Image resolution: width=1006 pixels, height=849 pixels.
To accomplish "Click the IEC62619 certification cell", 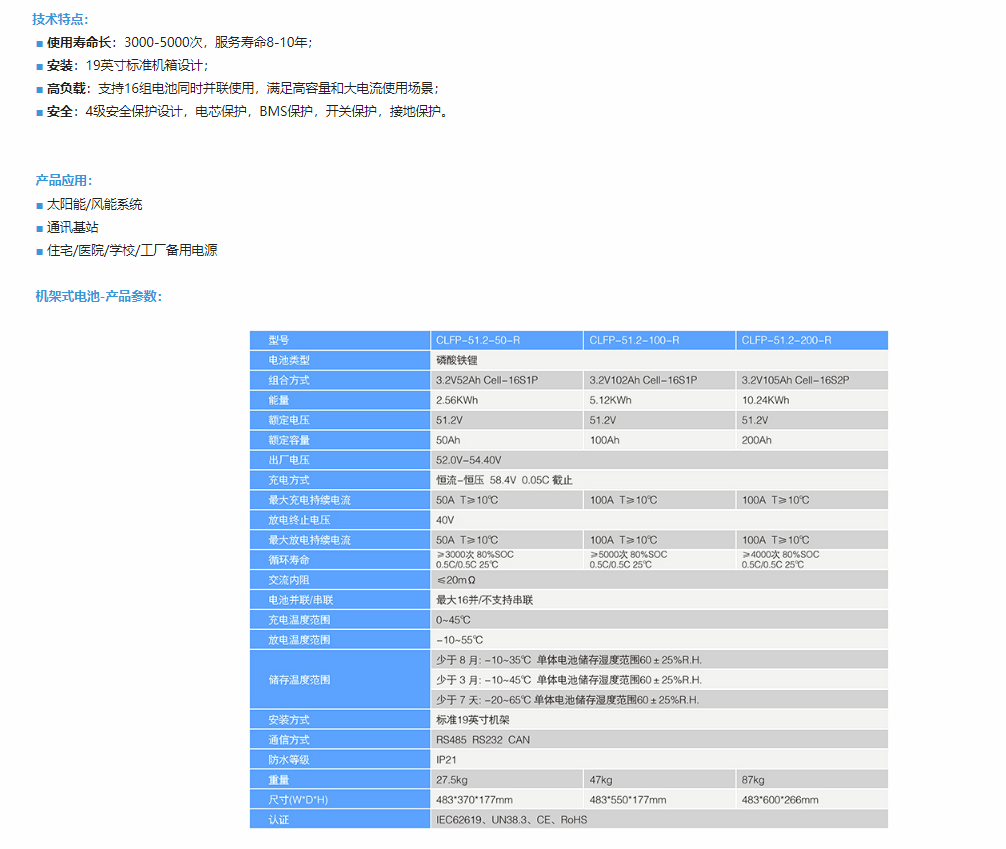I will point(511,820).
